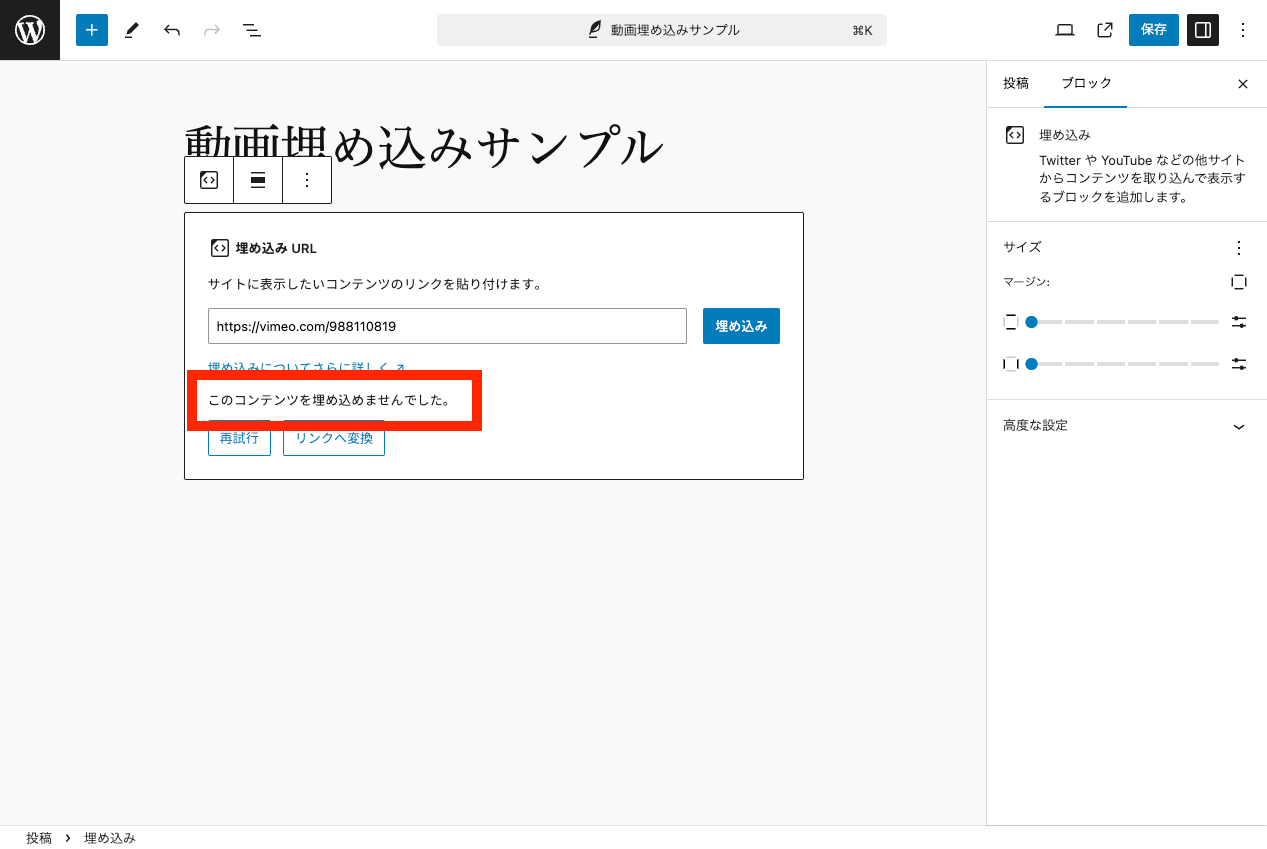
Task: Click the post title 動画埋め込みサンプル
Action: (x=424, y=146)
